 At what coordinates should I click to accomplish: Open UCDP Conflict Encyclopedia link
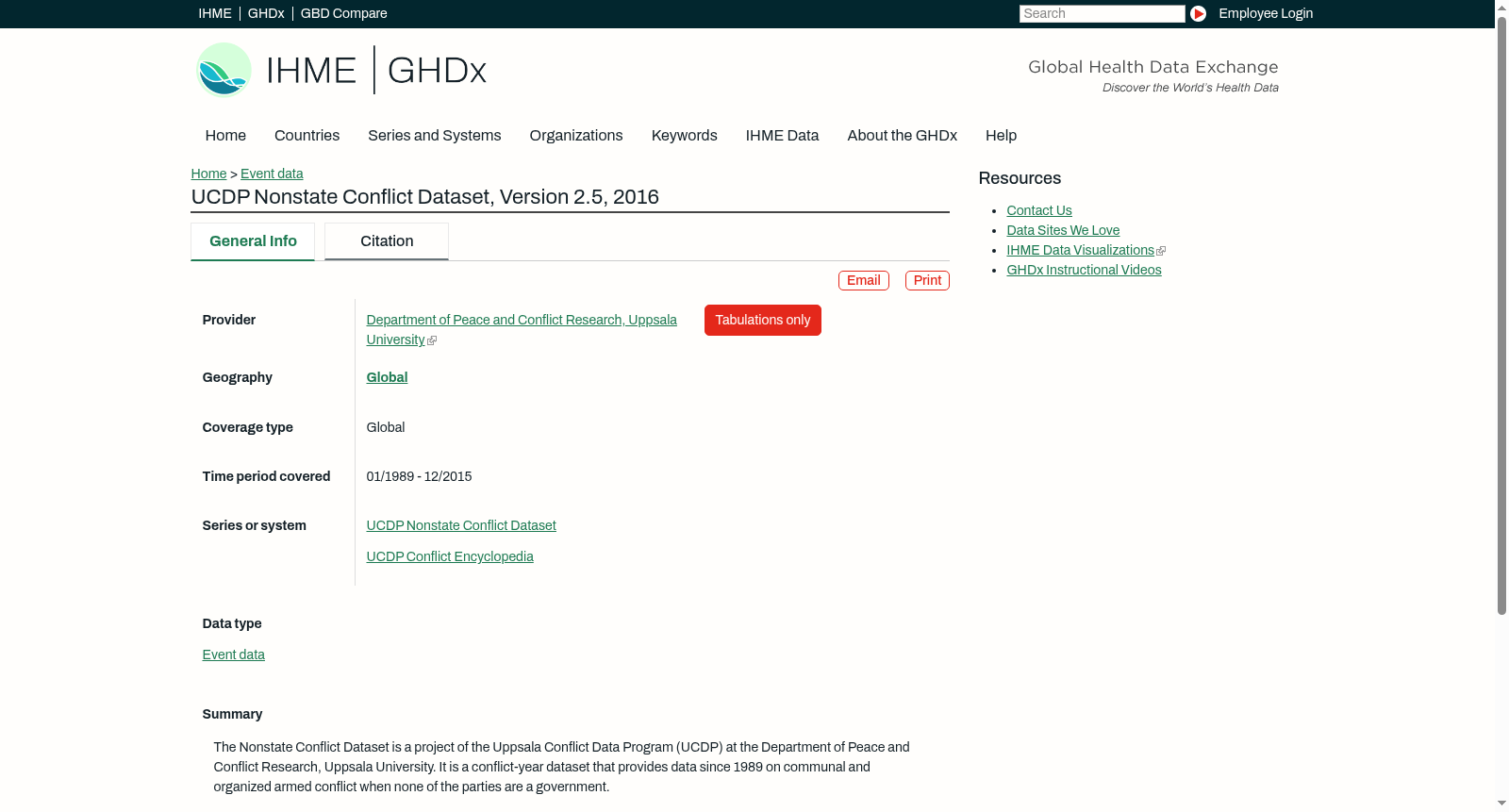coord(450,556)
